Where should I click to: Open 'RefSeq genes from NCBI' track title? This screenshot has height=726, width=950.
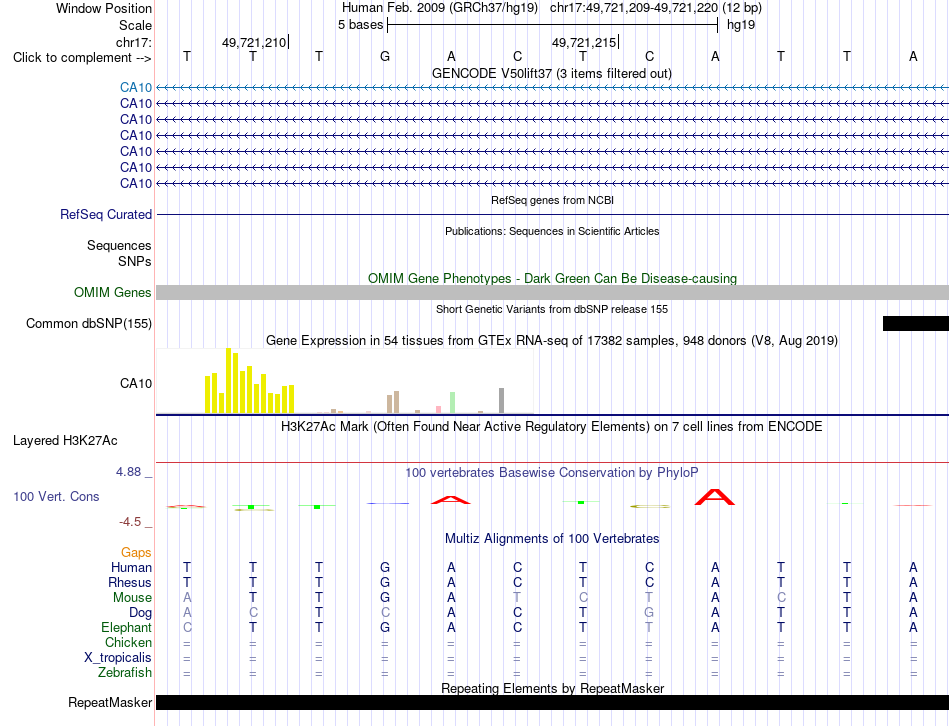click(552, 200)
